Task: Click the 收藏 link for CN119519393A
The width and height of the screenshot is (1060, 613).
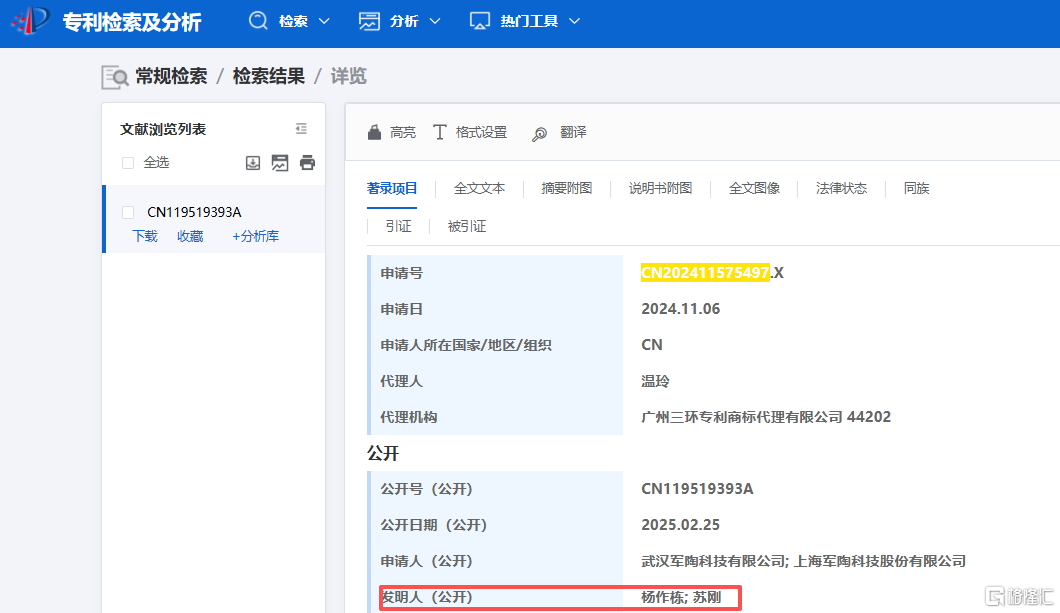Action: tap(190, 236)
